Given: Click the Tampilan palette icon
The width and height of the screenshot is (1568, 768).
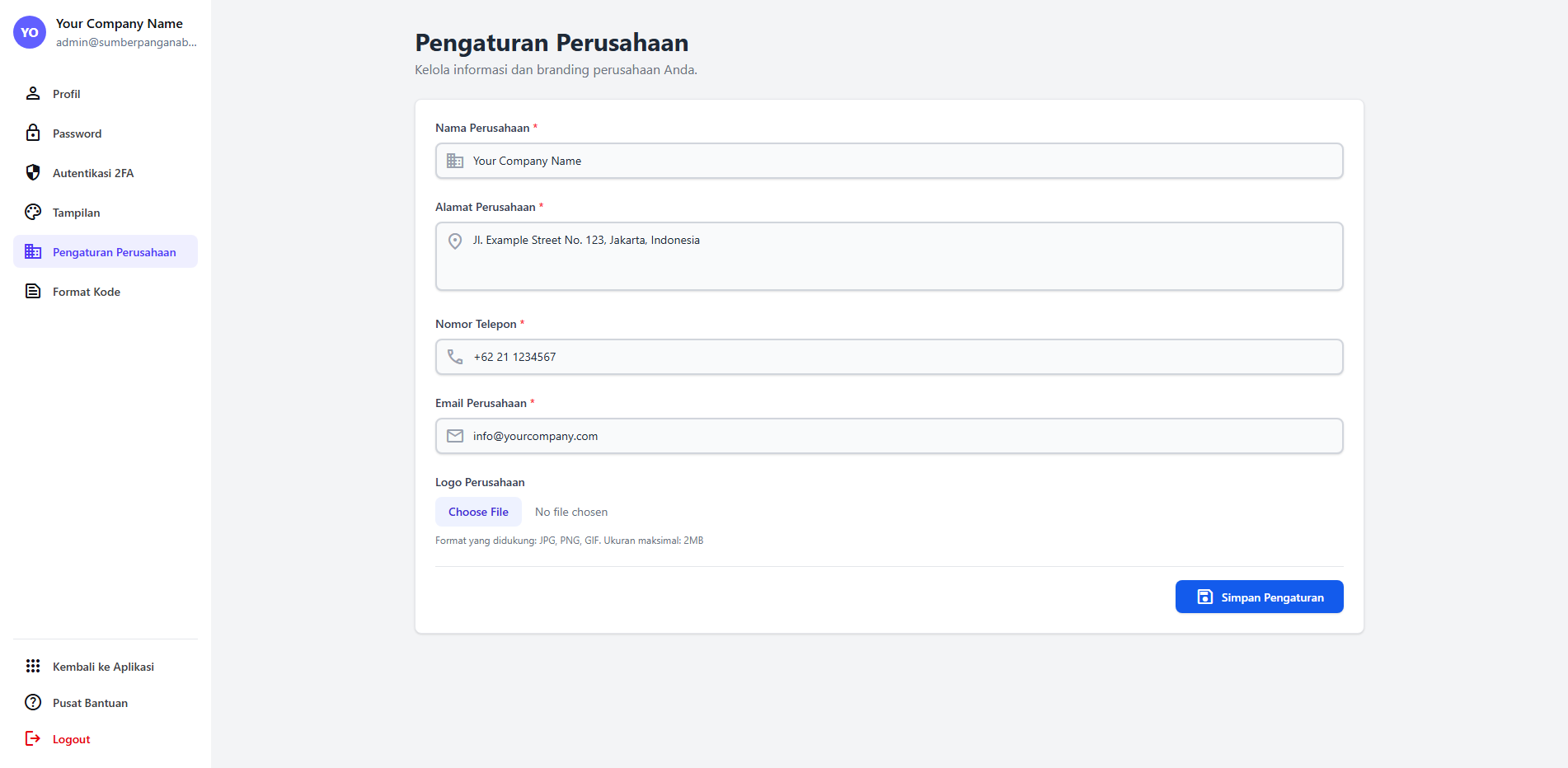Looking at the screenshot, I should pos(33,212).
